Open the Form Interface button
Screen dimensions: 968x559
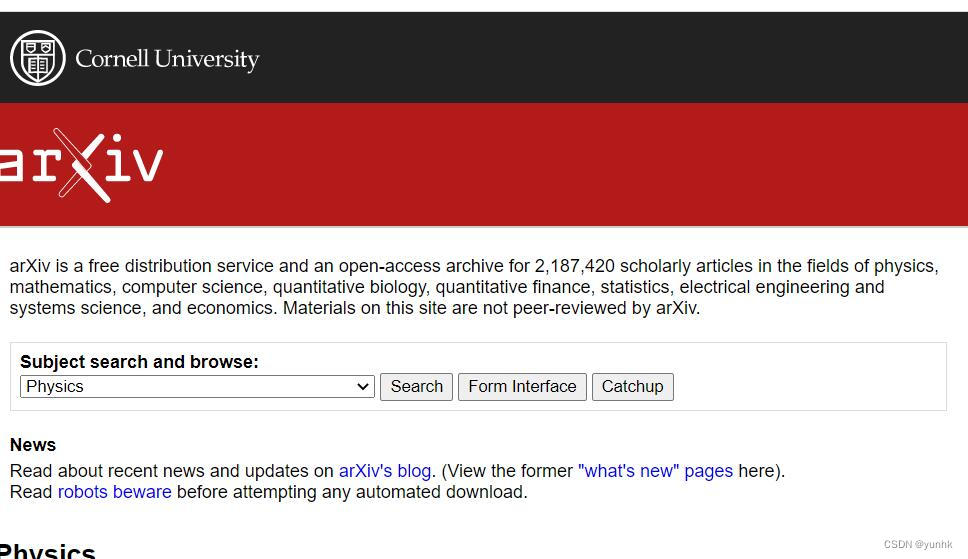tap(522, 387)
